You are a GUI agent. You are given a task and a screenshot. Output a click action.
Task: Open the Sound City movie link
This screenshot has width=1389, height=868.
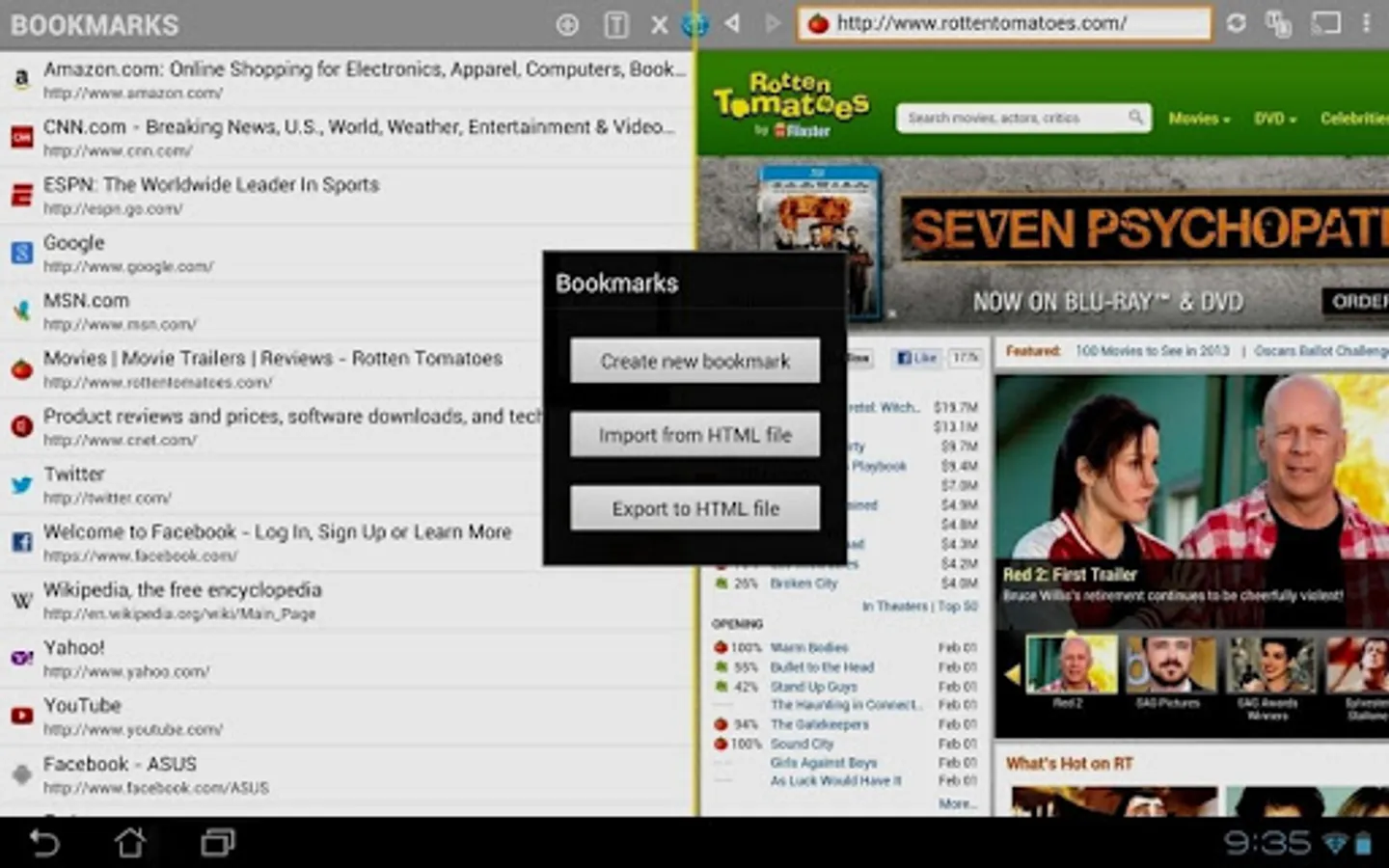coord(802,744)
